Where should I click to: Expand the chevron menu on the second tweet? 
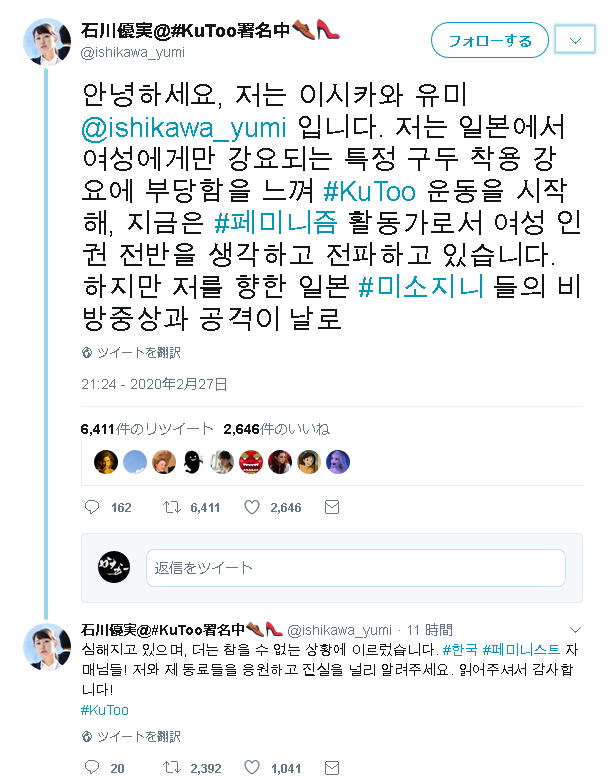pos(575,630)
